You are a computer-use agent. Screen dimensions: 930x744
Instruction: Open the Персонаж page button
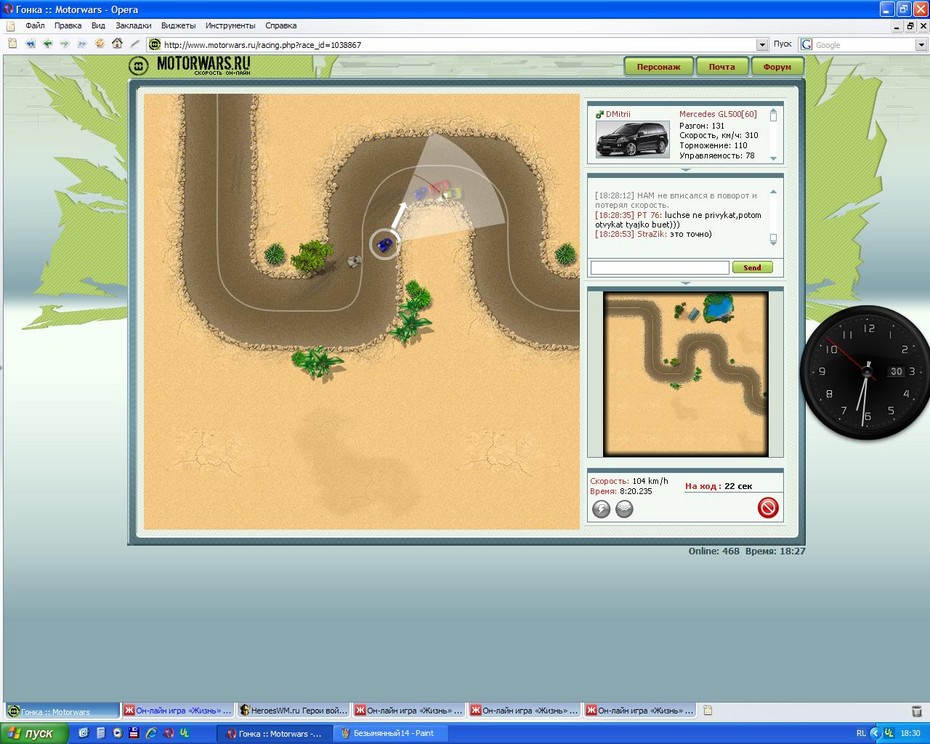pyautogui.click(x=659, y=67)
